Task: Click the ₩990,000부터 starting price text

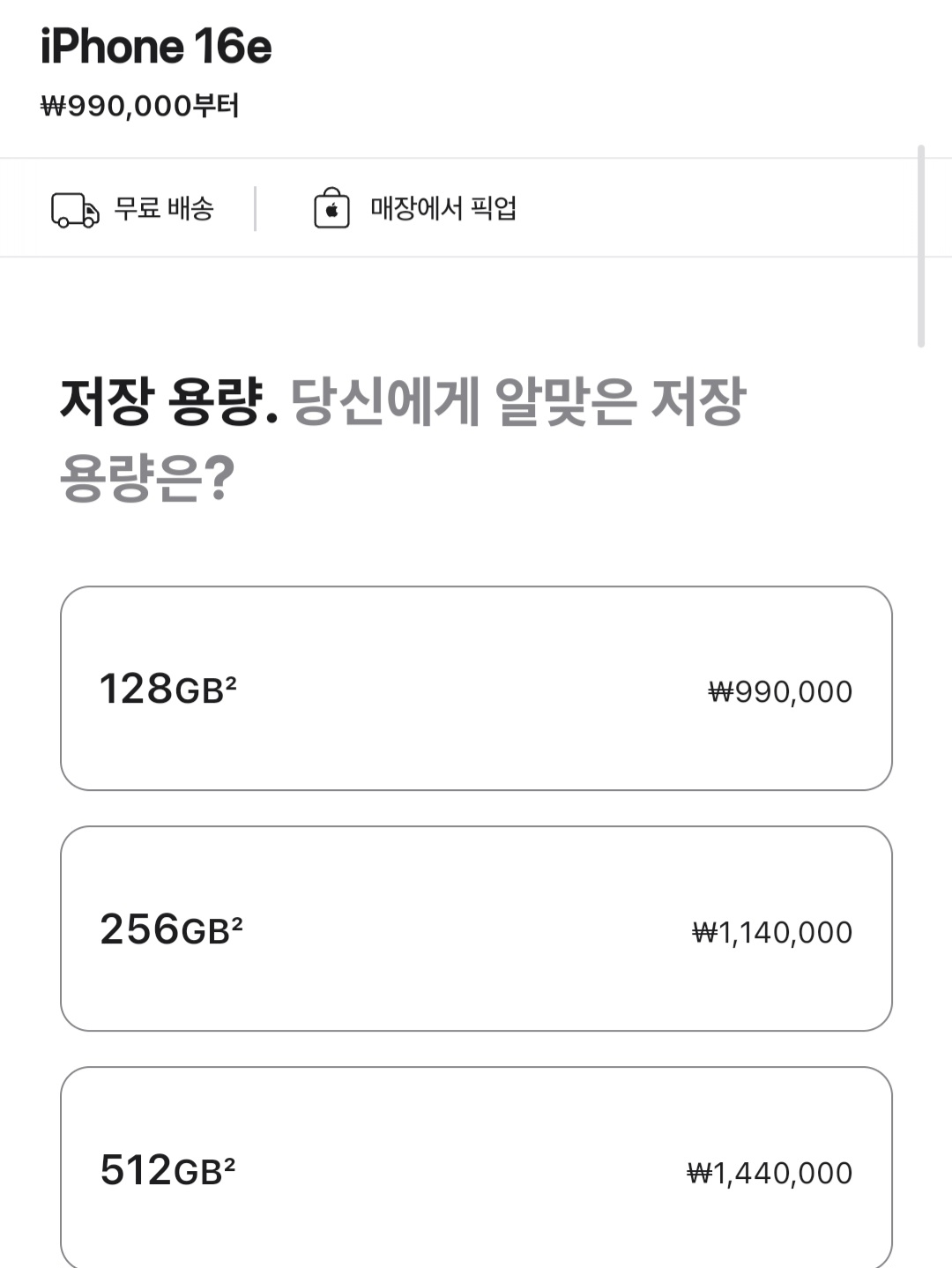Action: pos(140,106)
